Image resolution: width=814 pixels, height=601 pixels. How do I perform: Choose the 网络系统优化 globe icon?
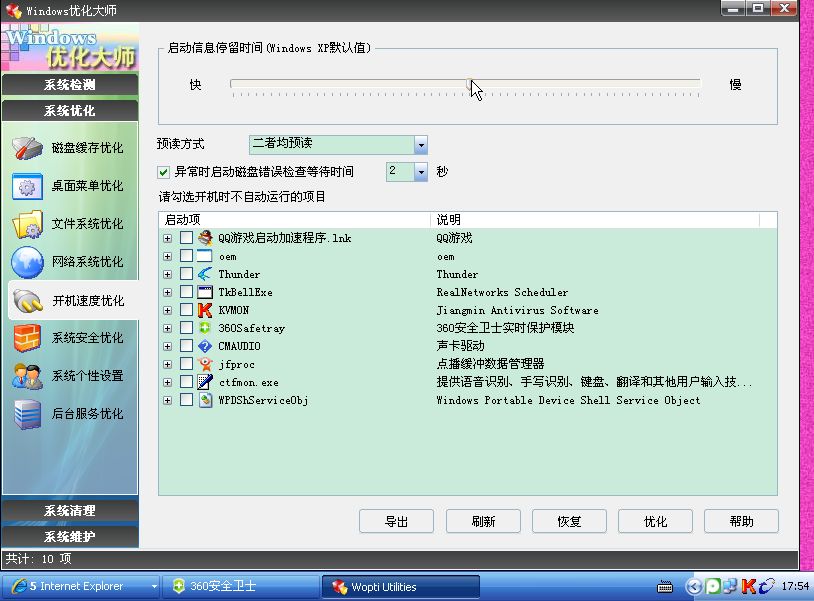coord(27,262)
